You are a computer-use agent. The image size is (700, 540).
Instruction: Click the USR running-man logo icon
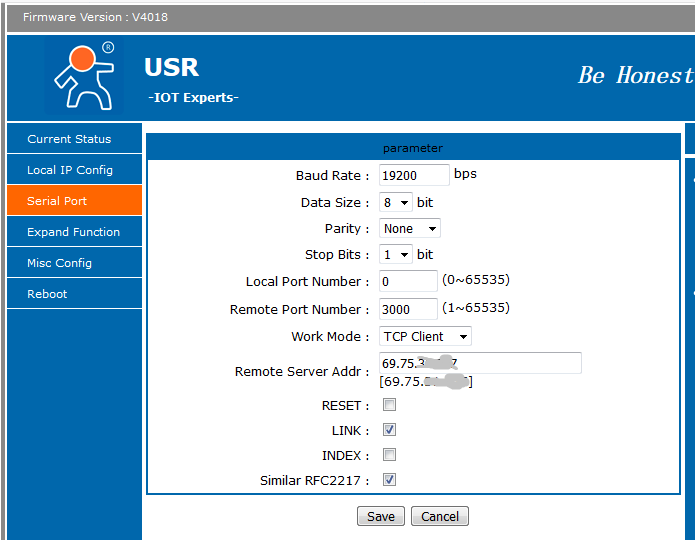[x=84, y=77]
